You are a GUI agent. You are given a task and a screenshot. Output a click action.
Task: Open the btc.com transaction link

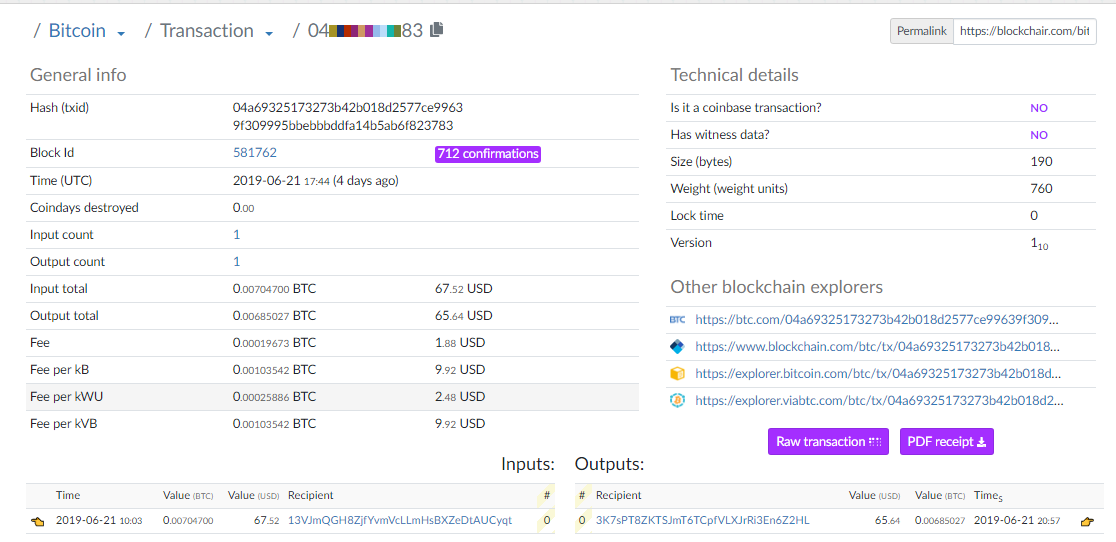pos(877,320)
